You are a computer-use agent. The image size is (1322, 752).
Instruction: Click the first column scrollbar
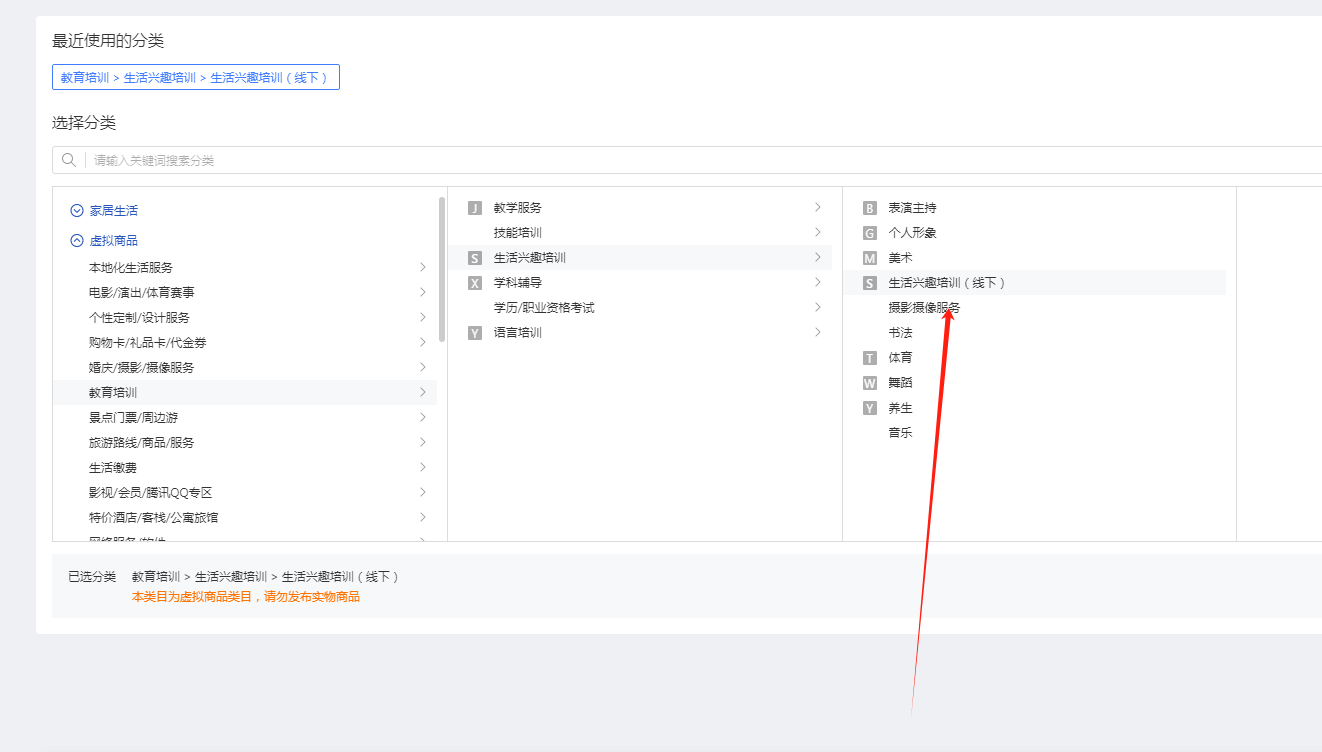442,270
